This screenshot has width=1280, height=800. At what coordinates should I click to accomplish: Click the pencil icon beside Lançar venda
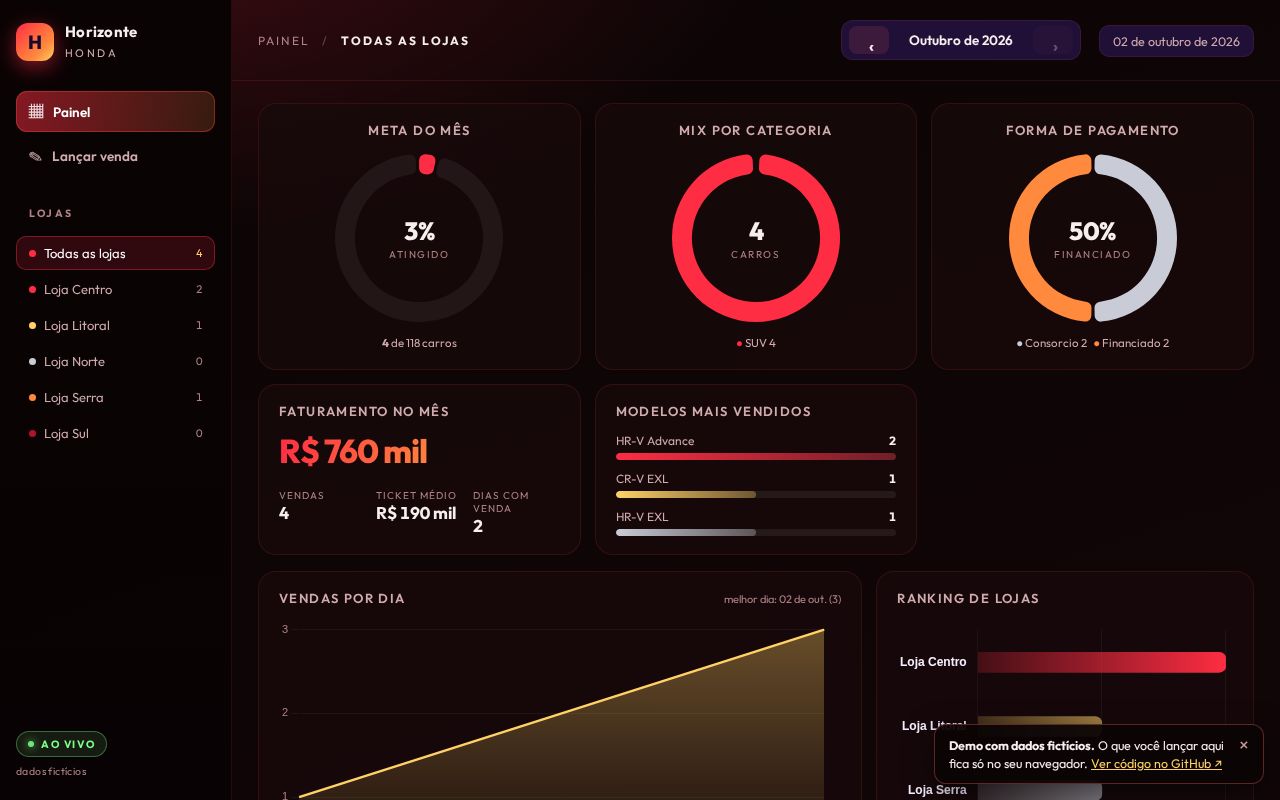tap(36, 156)
